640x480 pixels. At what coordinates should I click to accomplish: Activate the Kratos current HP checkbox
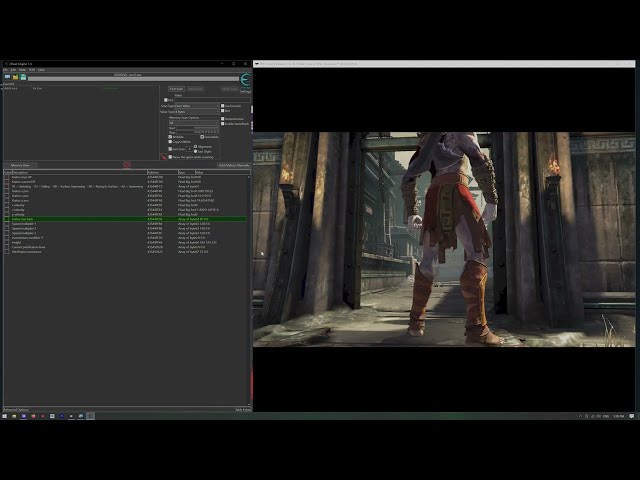tap(7, 182)
